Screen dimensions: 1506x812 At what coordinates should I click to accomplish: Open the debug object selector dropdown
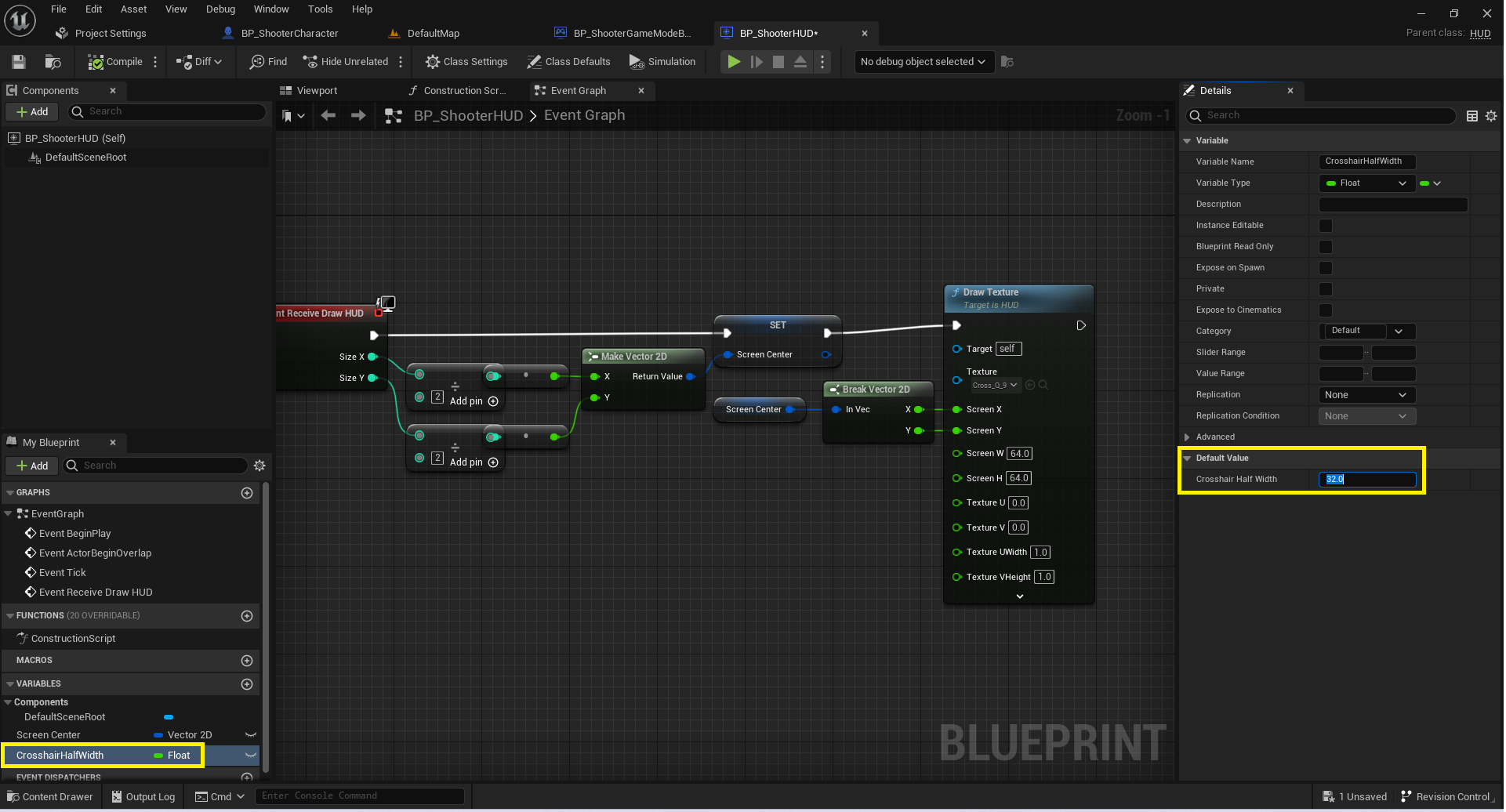[x=924, y=62]
